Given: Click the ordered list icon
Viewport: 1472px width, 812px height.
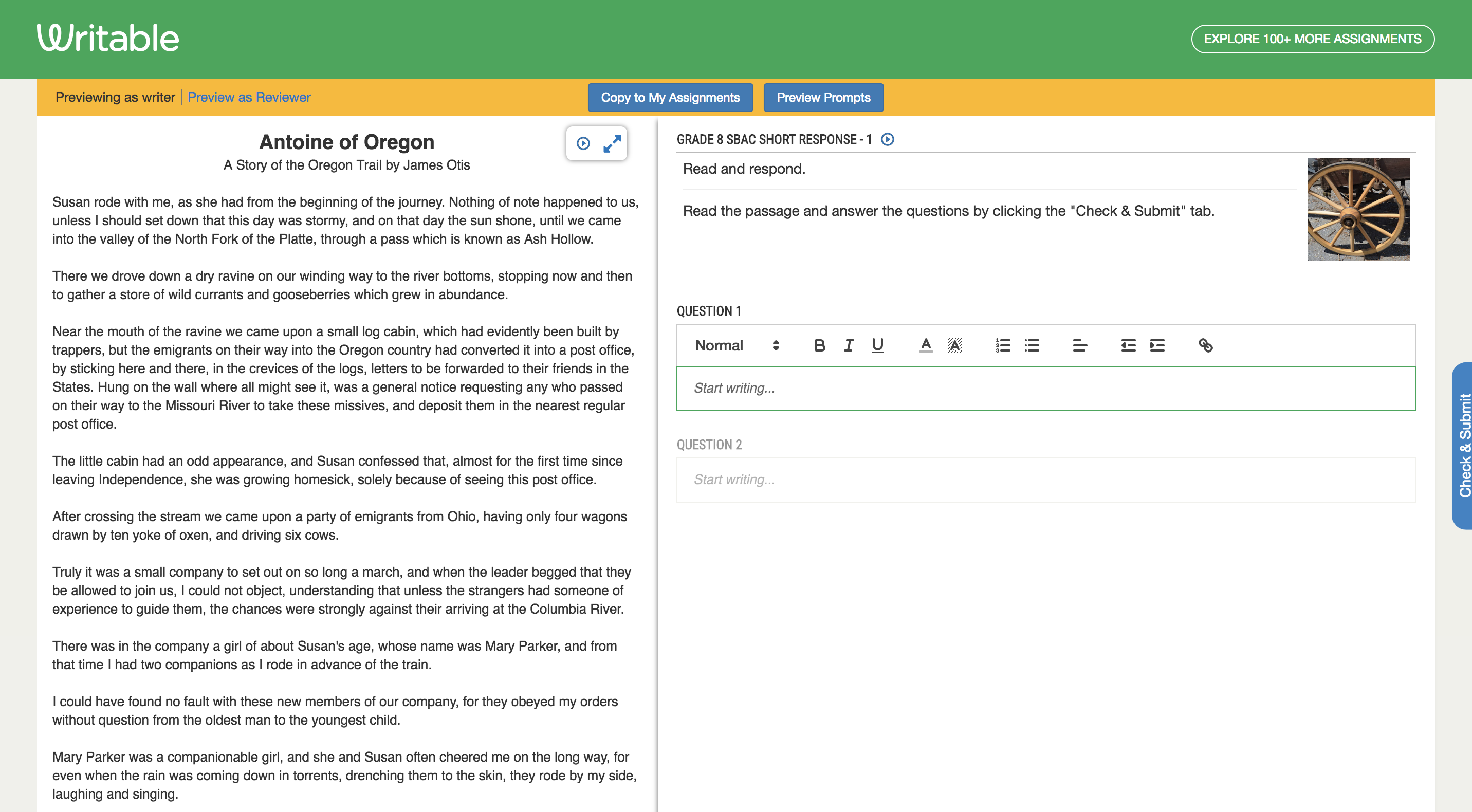Looking at the screenshot, I should click(1002, 345).
